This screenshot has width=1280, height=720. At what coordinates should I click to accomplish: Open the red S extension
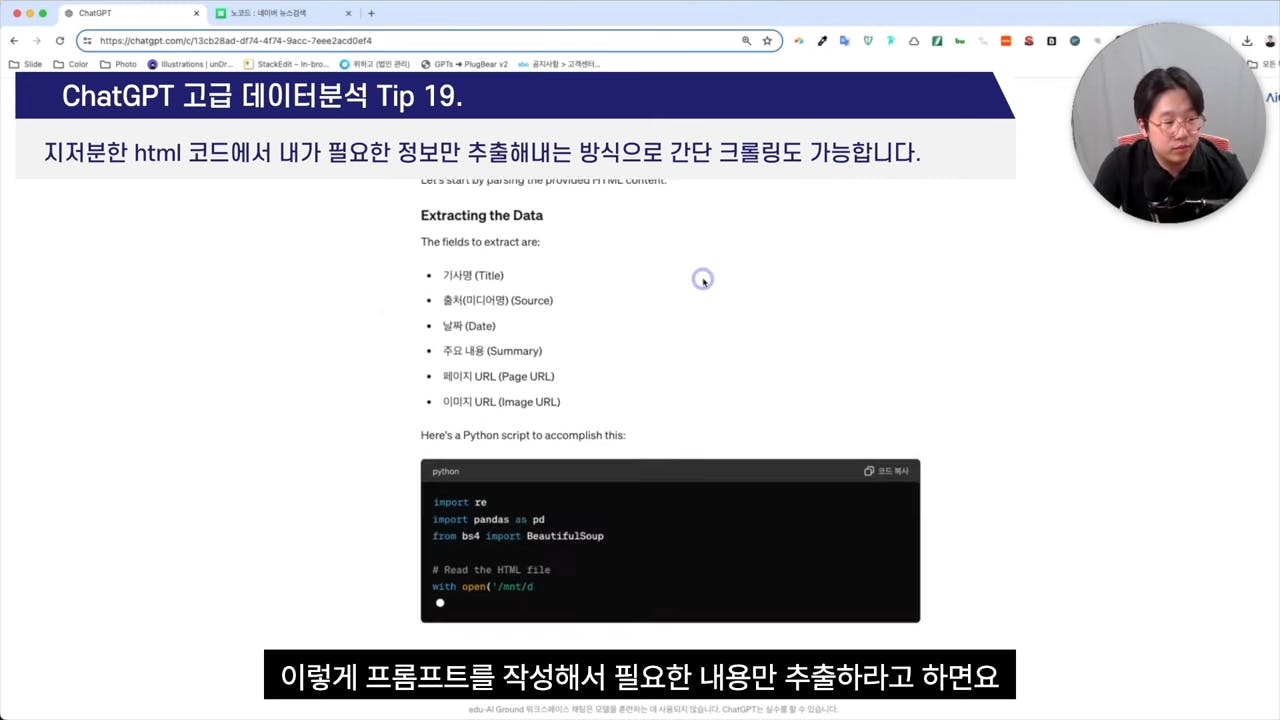[1029, 41]
